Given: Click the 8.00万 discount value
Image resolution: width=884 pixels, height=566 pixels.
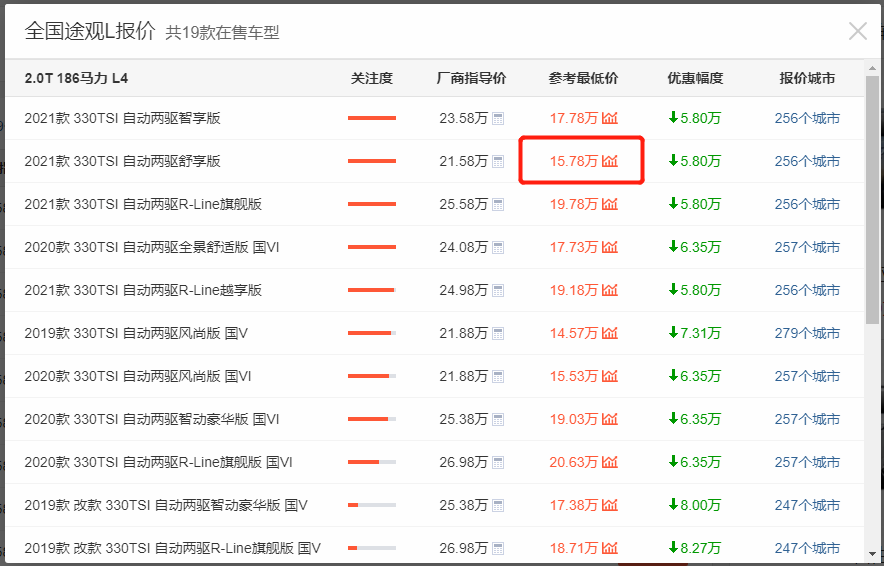Looking at the screenshot, I should [695, 505].
